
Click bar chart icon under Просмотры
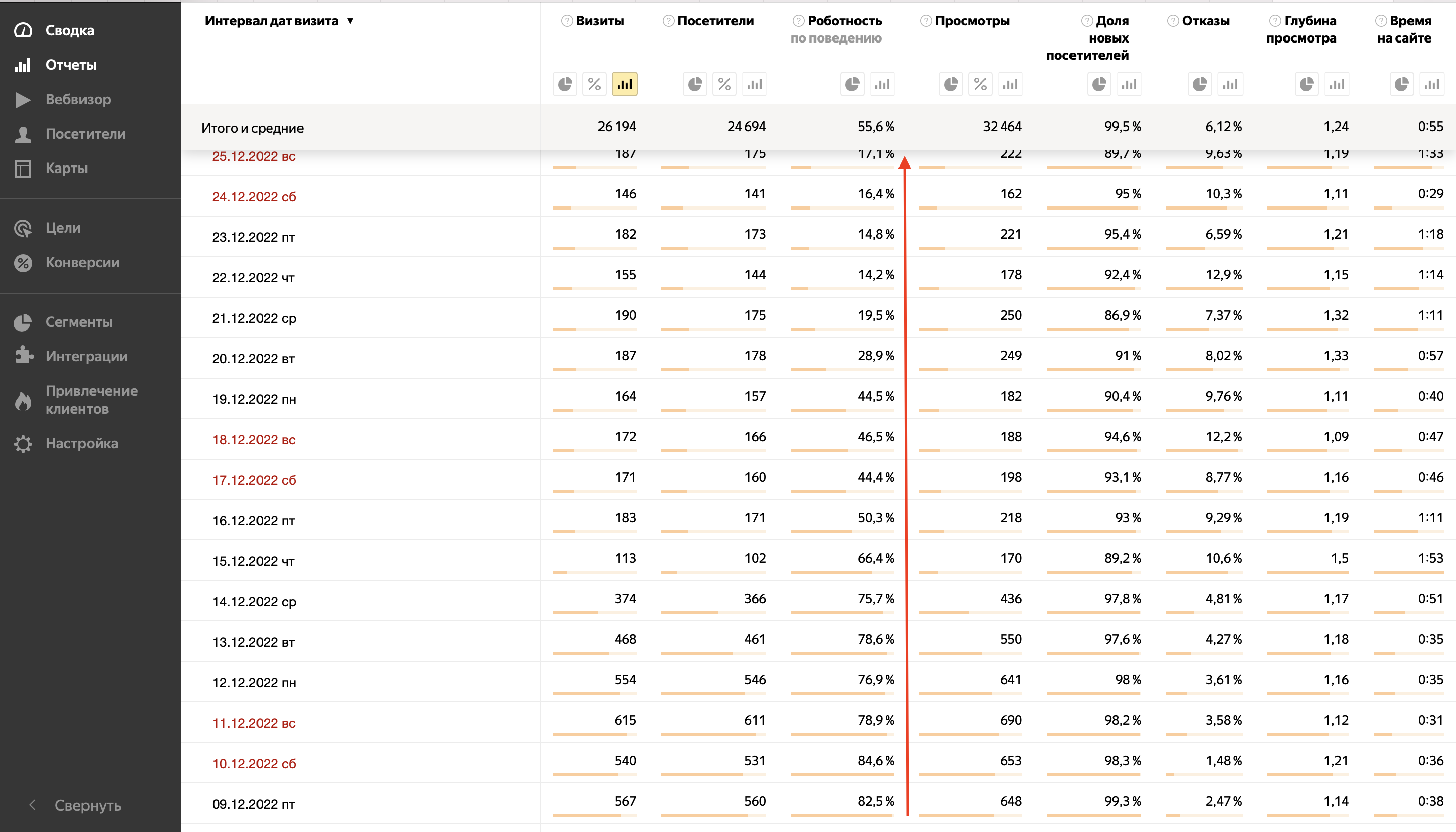1010,85
